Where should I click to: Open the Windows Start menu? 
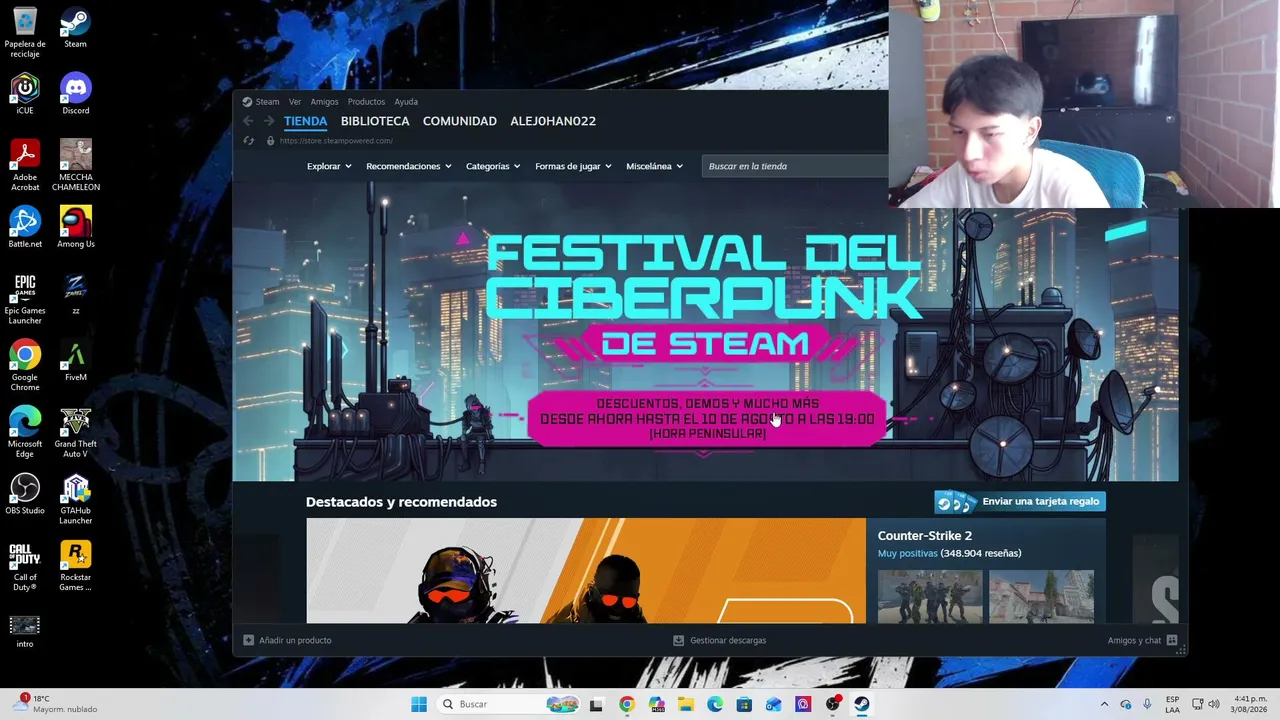coord(419,704)
